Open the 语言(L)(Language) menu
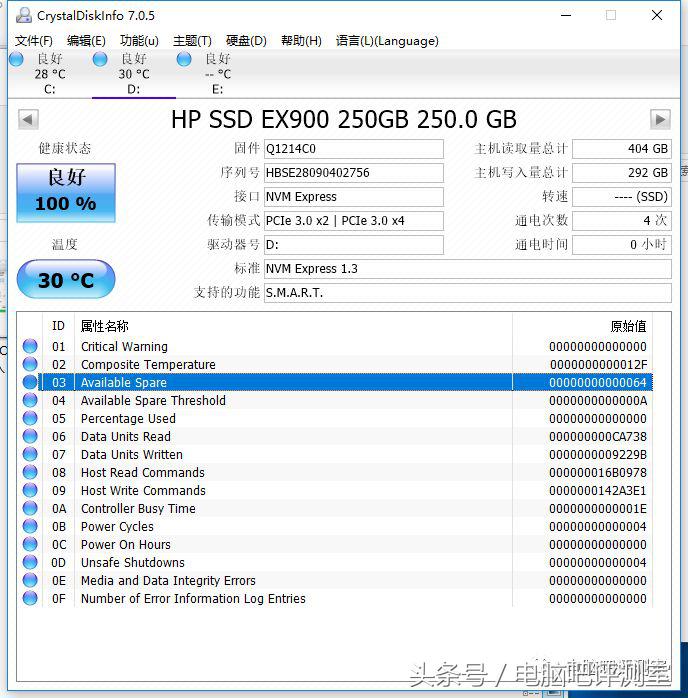 click(x=387, y=41)
